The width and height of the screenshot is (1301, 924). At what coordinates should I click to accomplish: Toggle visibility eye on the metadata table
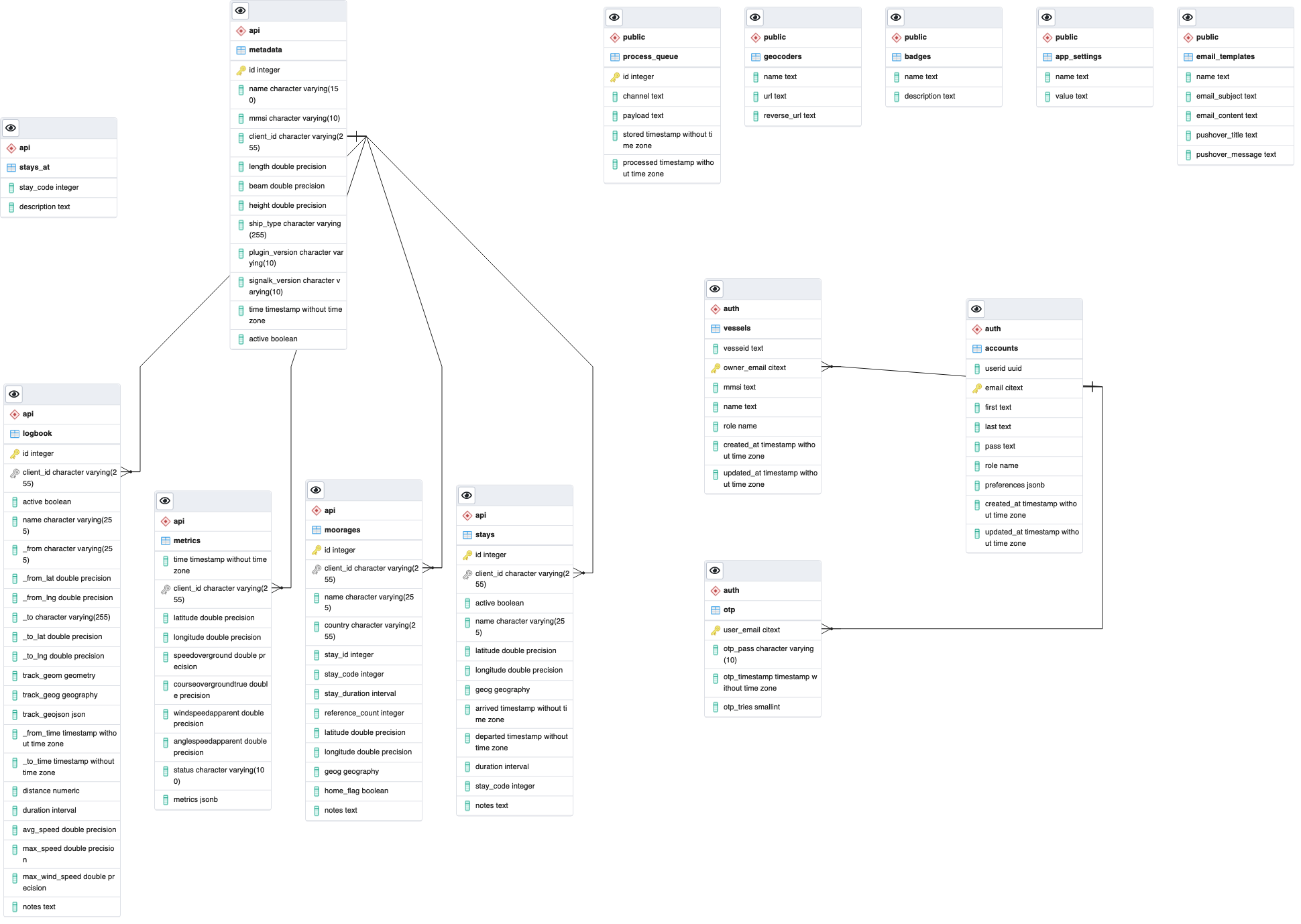click(x=240, y=11)
